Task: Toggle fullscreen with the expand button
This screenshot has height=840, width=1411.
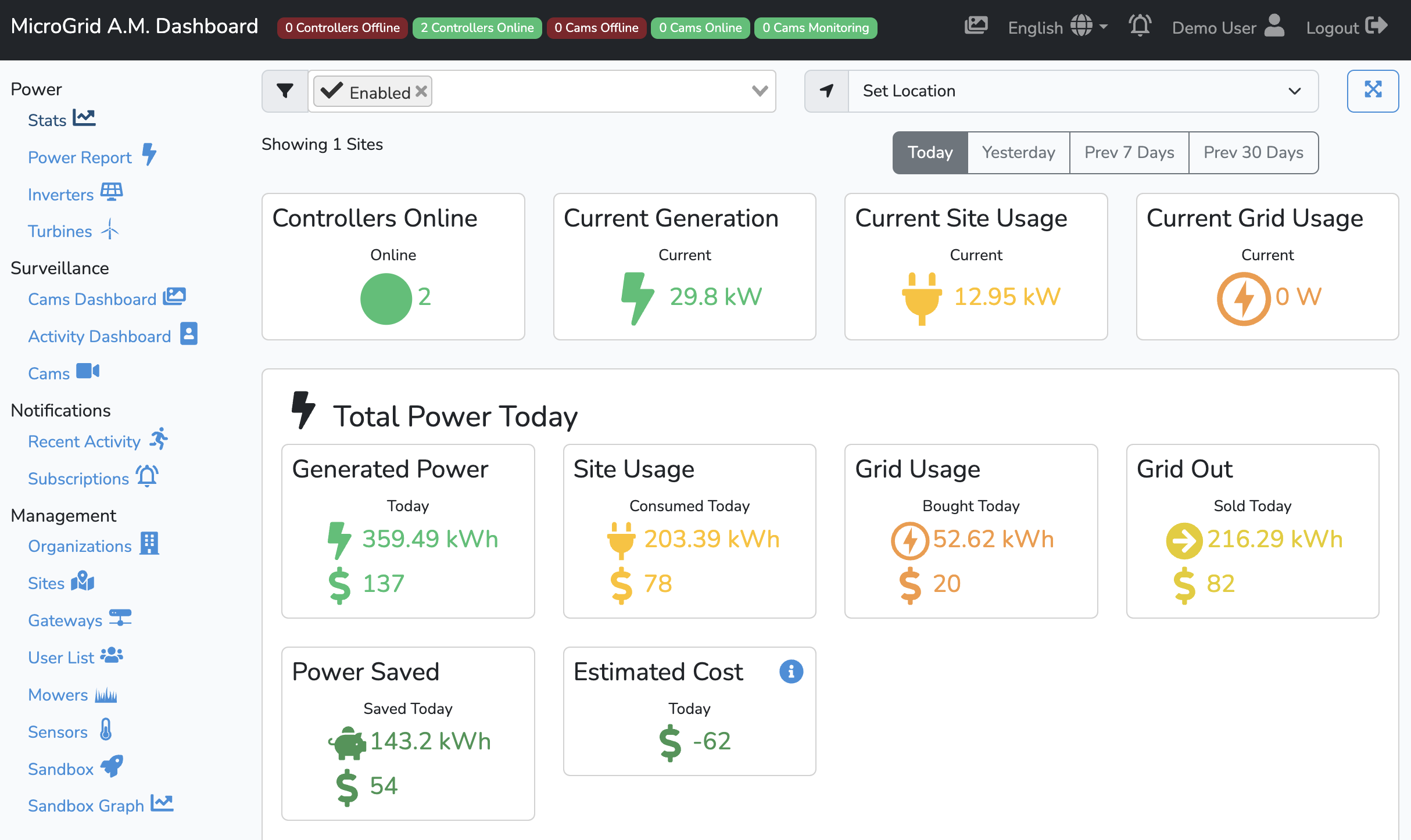Action: coord(1373,91)
